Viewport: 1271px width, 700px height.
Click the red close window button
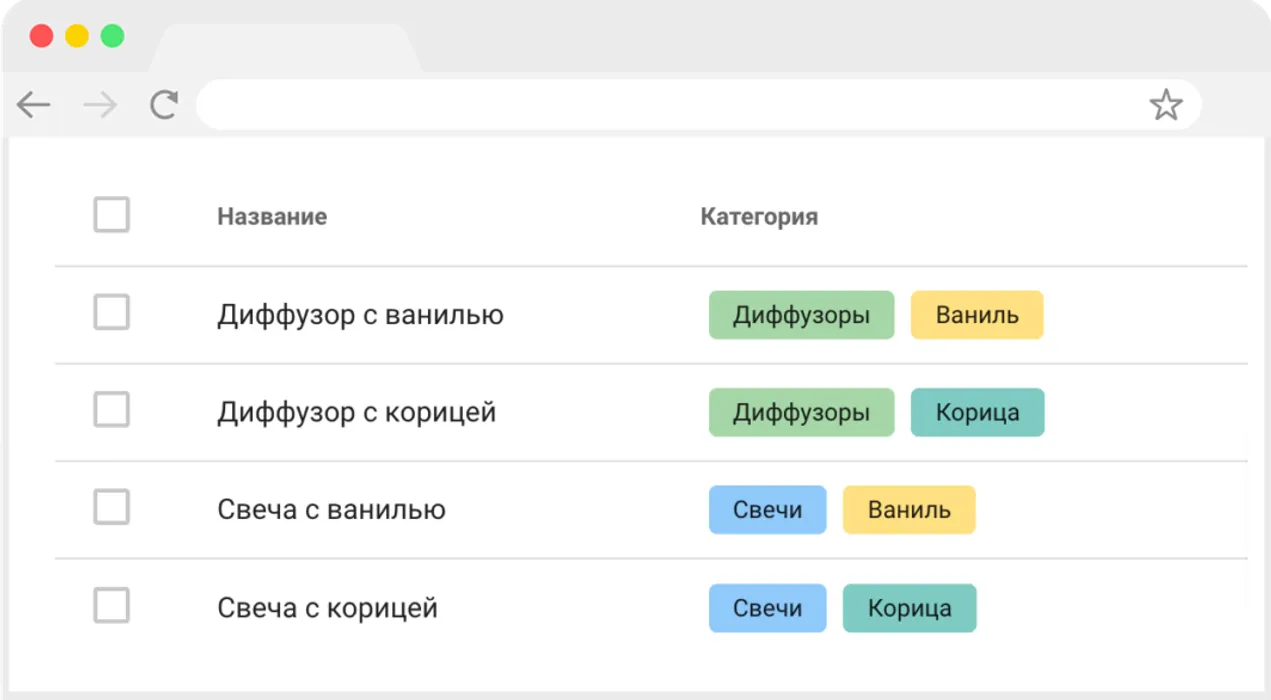coord(41,37)
